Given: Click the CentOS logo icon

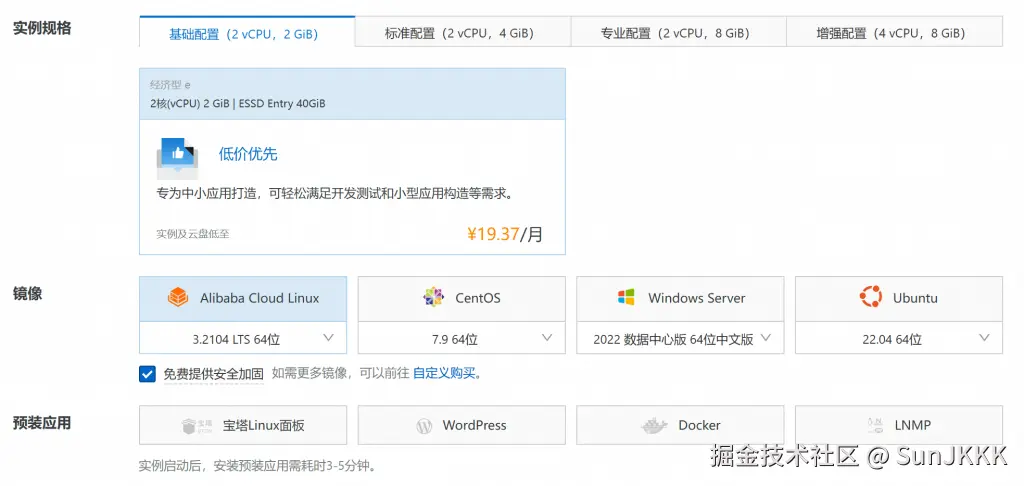Looking at the screenshot, I should [434, 298].
